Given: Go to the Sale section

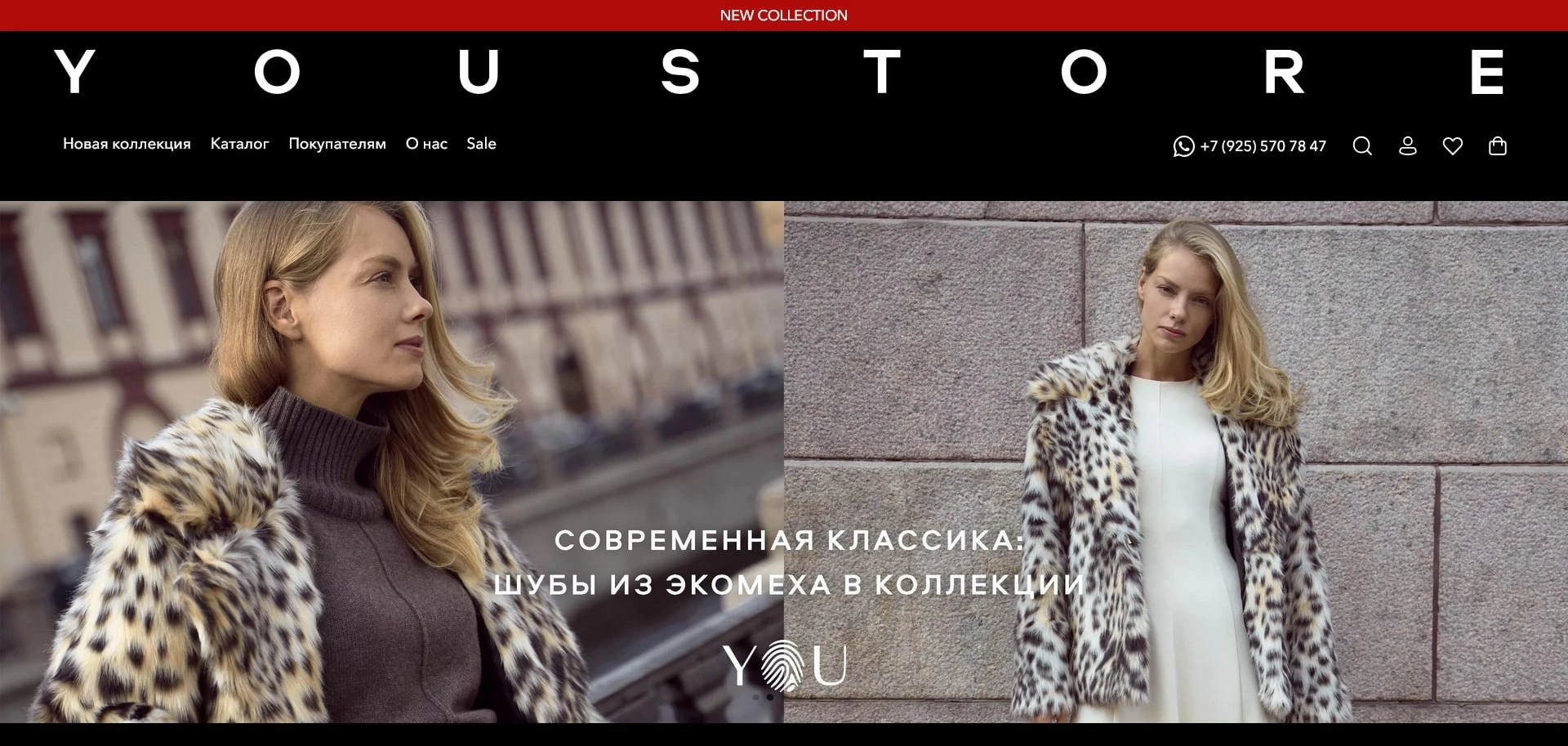Looking at the screenshot, I should click(x=481, y=144).
